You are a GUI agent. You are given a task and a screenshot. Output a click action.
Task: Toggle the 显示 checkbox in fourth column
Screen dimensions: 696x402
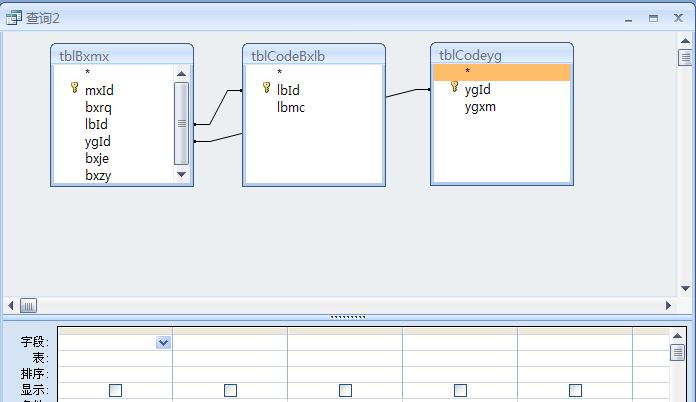(460, 390)
